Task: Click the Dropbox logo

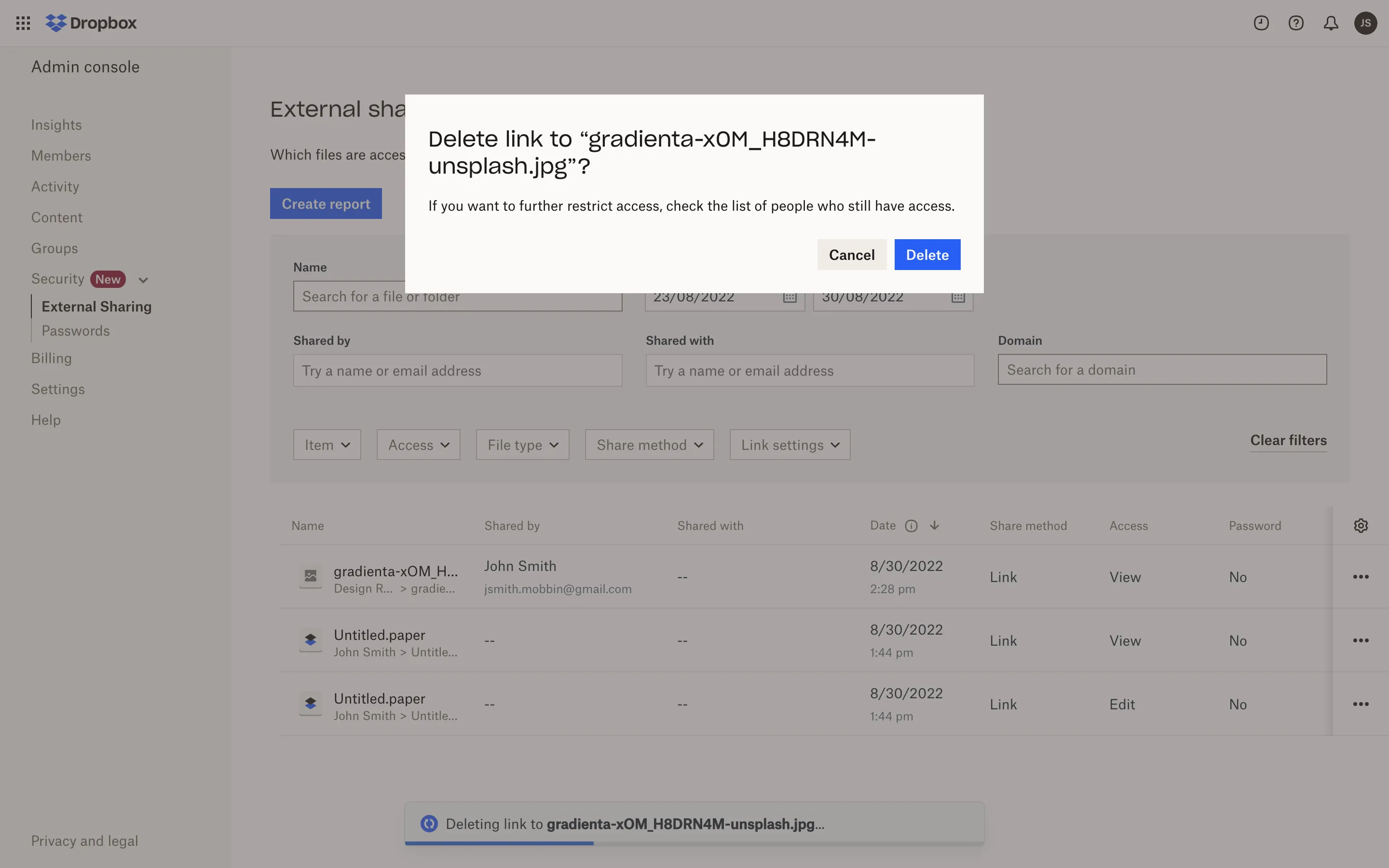Action: (x=91, y=23)
